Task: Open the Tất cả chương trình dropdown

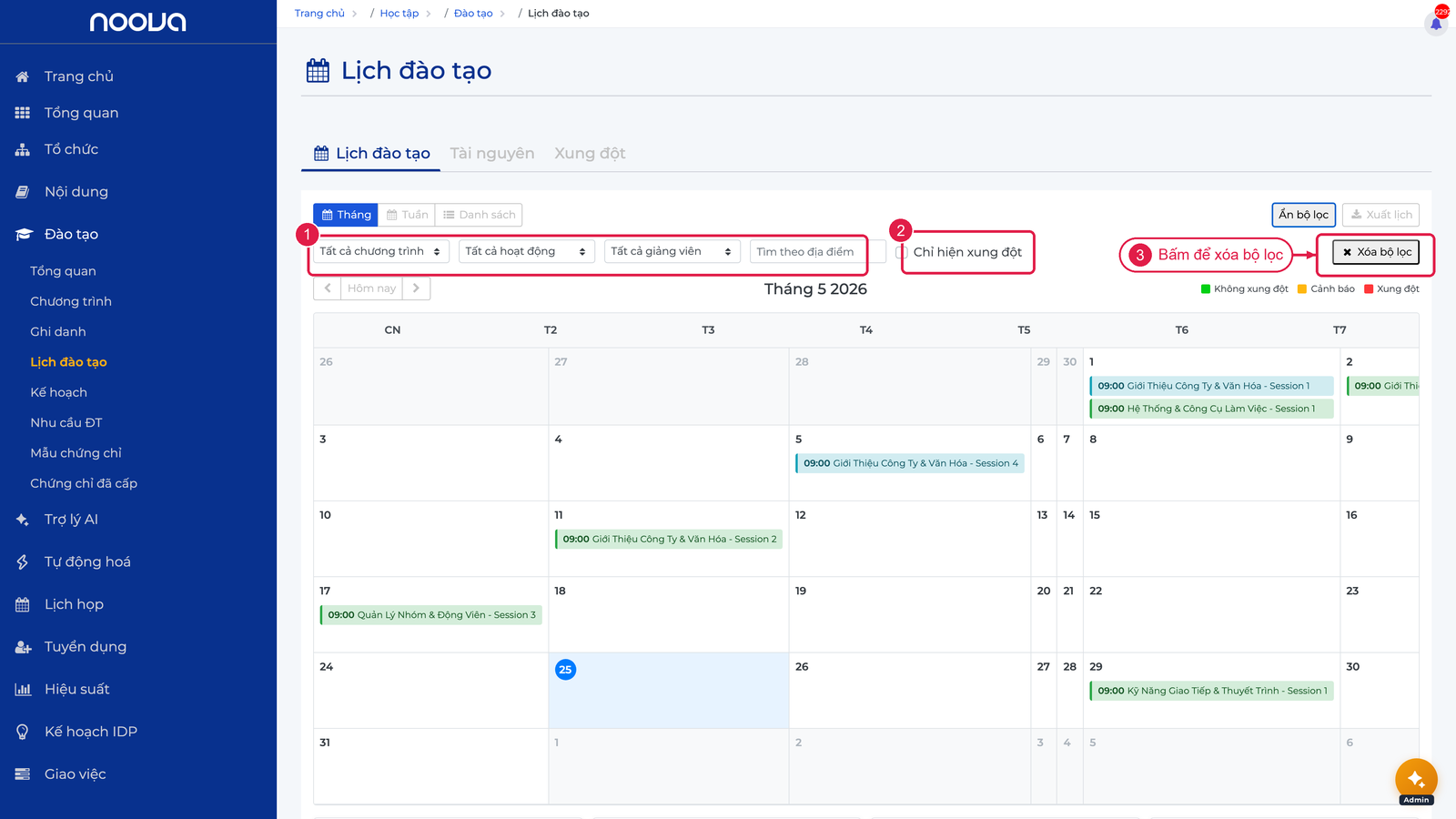Action: click(381, 251)
